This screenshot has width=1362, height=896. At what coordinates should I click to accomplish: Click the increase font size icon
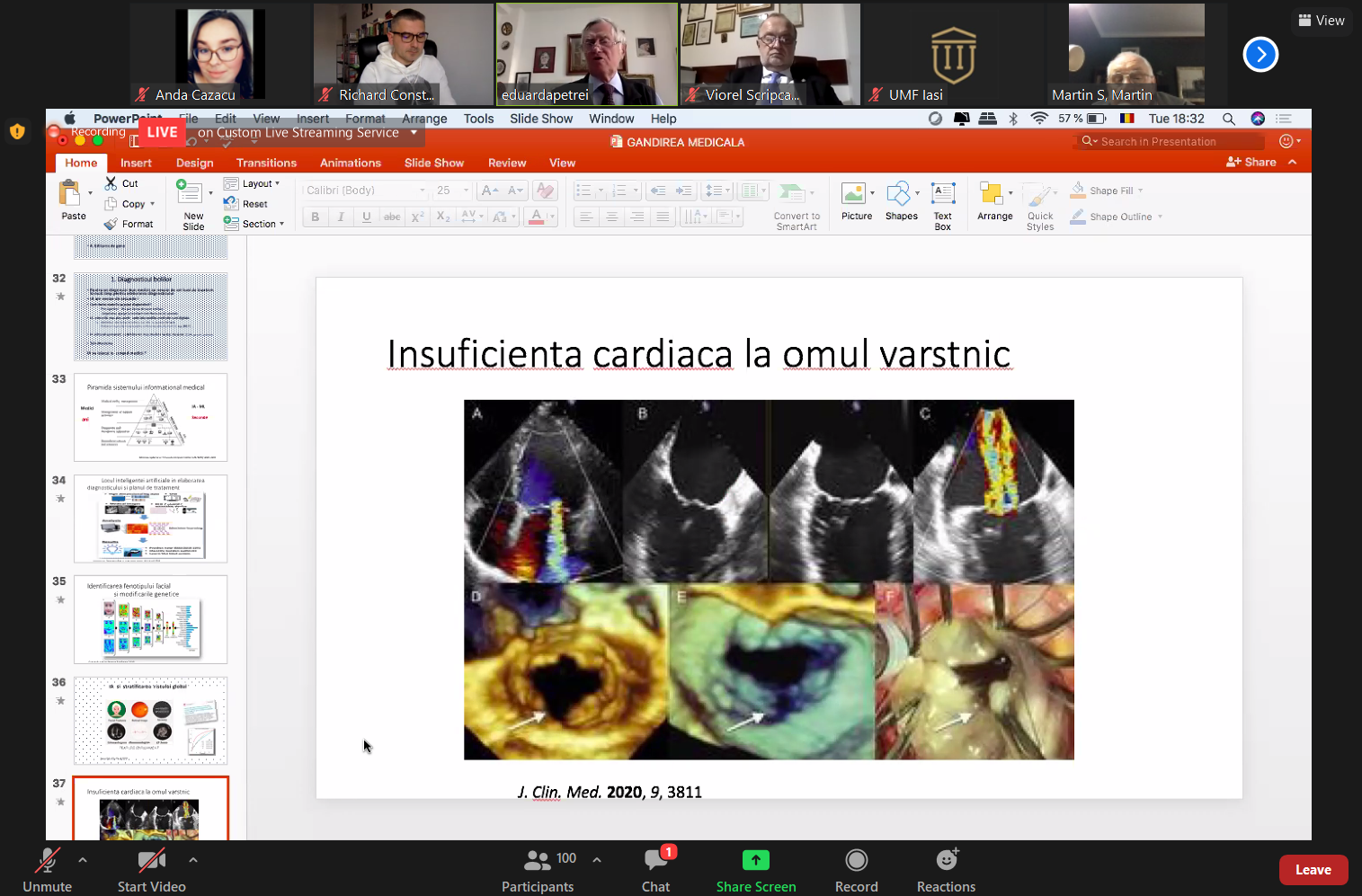tap(489, 191)
